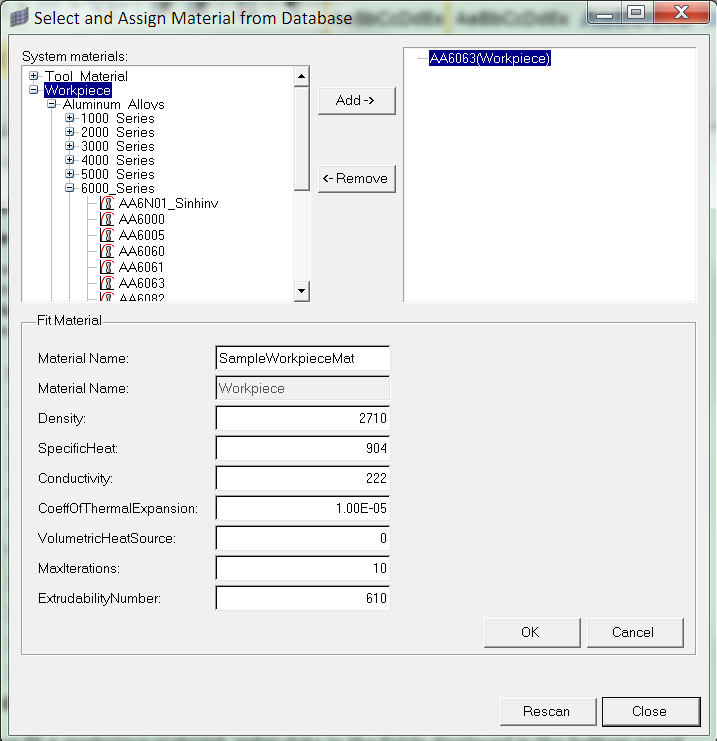Click the AA6061 material icon
Screen dimensions: 717x741
107,267
